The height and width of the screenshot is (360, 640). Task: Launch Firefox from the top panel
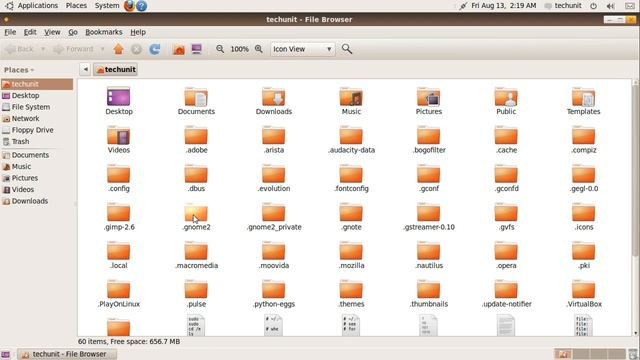coord(129,6)
